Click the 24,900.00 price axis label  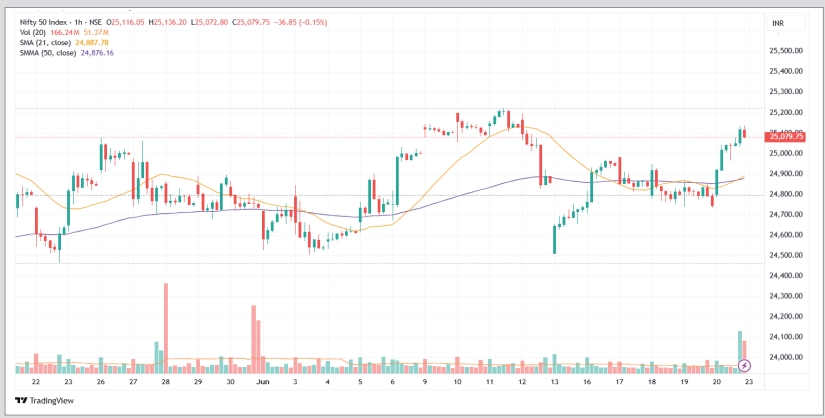(x=786, y=174)
